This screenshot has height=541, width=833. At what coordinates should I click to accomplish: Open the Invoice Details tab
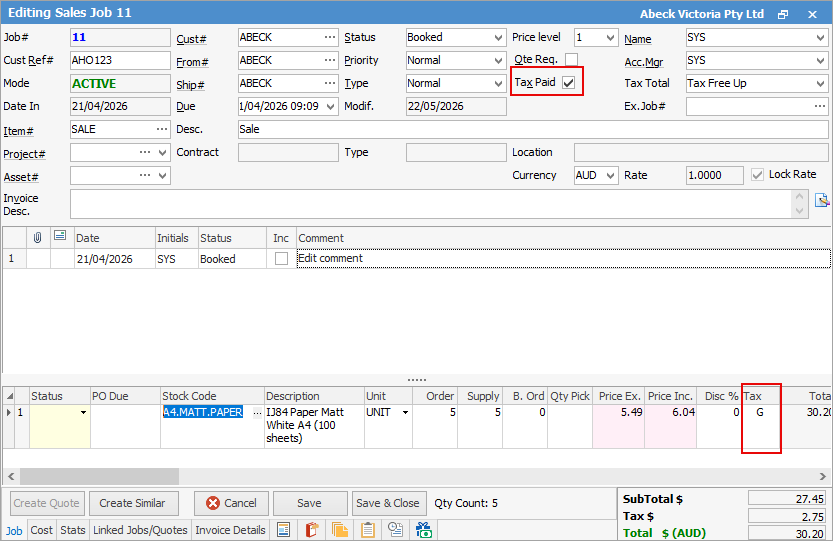pos(230,530)
